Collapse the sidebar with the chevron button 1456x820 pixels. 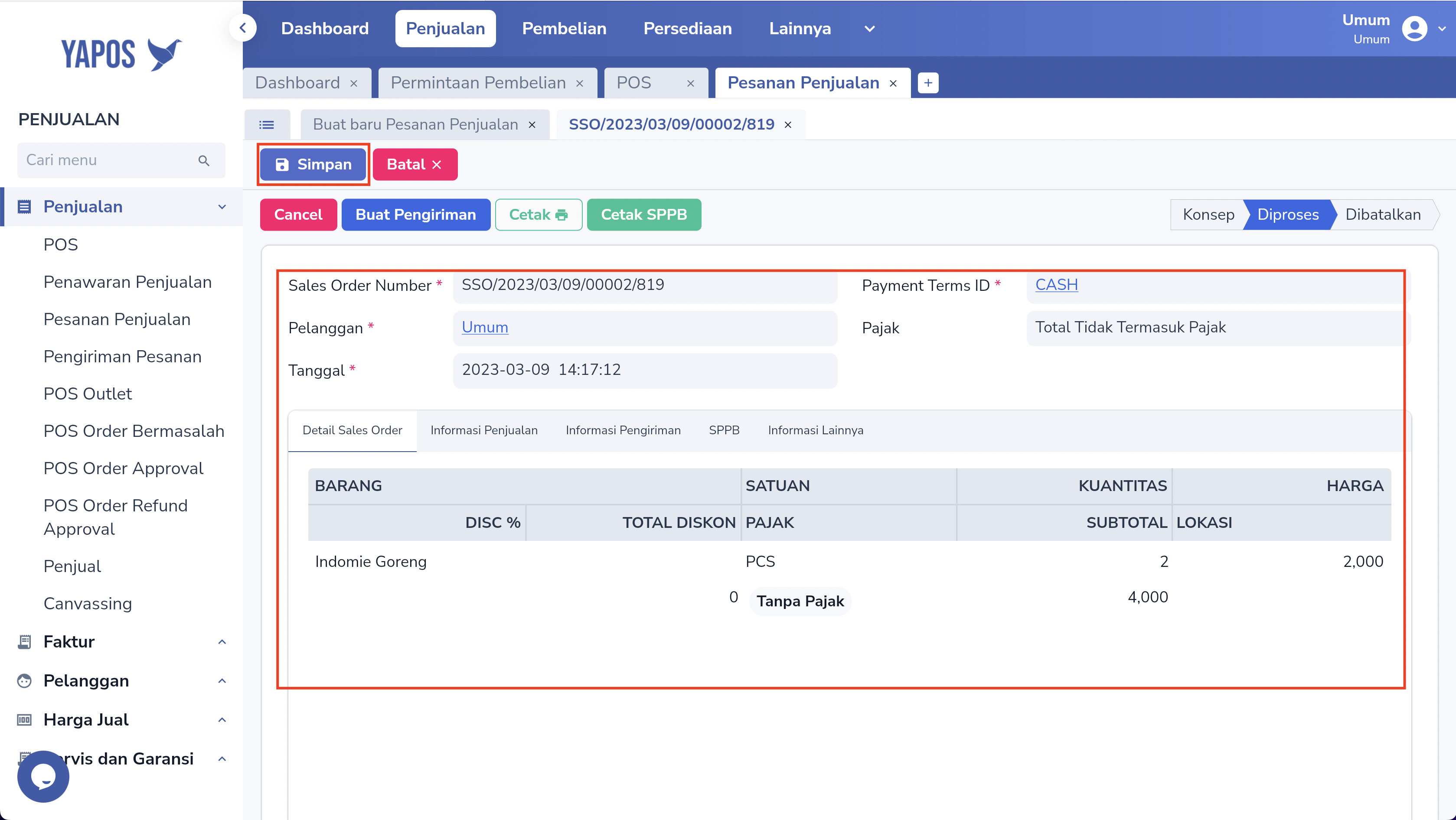coord(243,28)
